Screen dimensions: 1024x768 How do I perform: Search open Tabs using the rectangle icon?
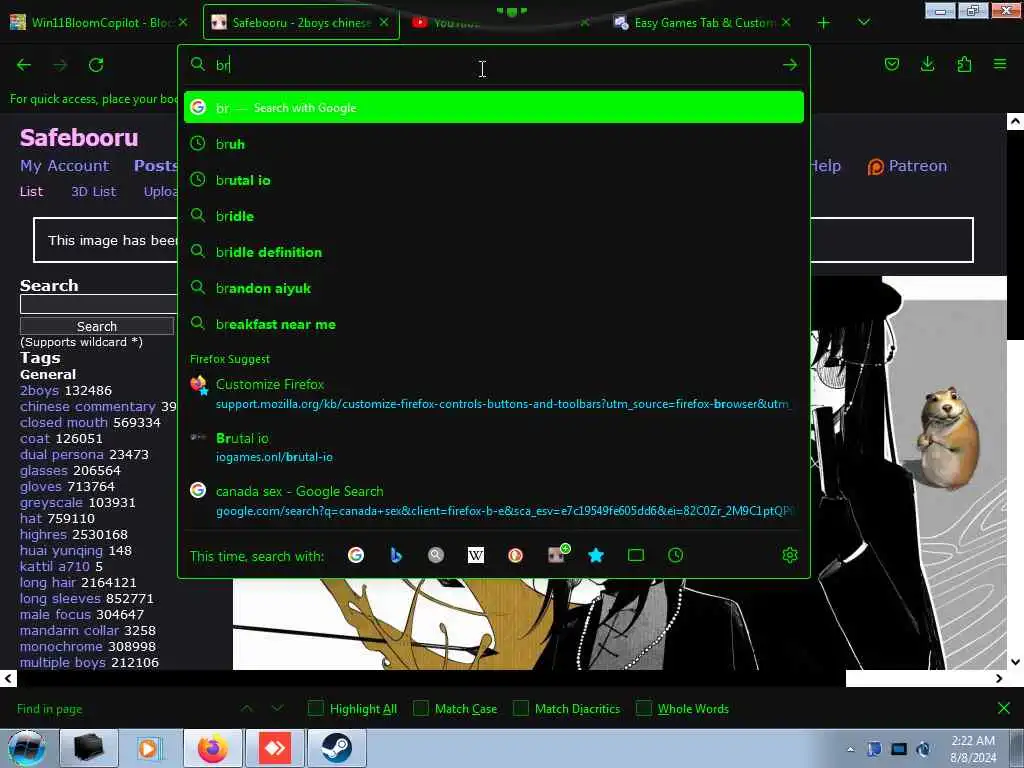[635, 555]
